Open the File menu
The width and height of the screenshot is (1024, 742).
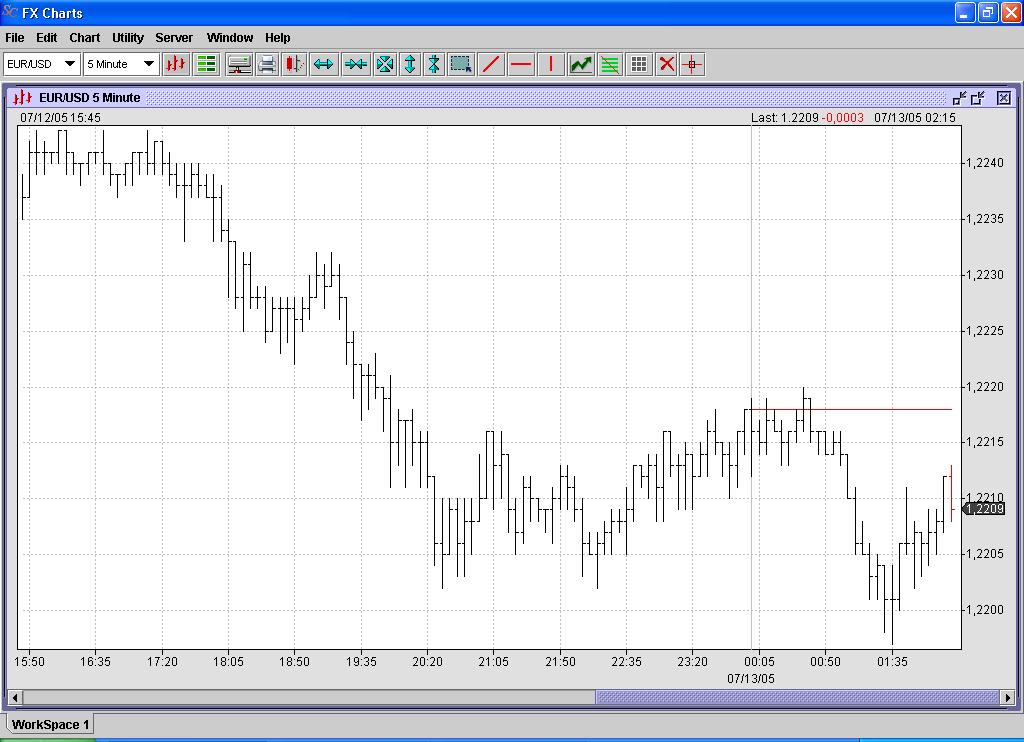14,38
